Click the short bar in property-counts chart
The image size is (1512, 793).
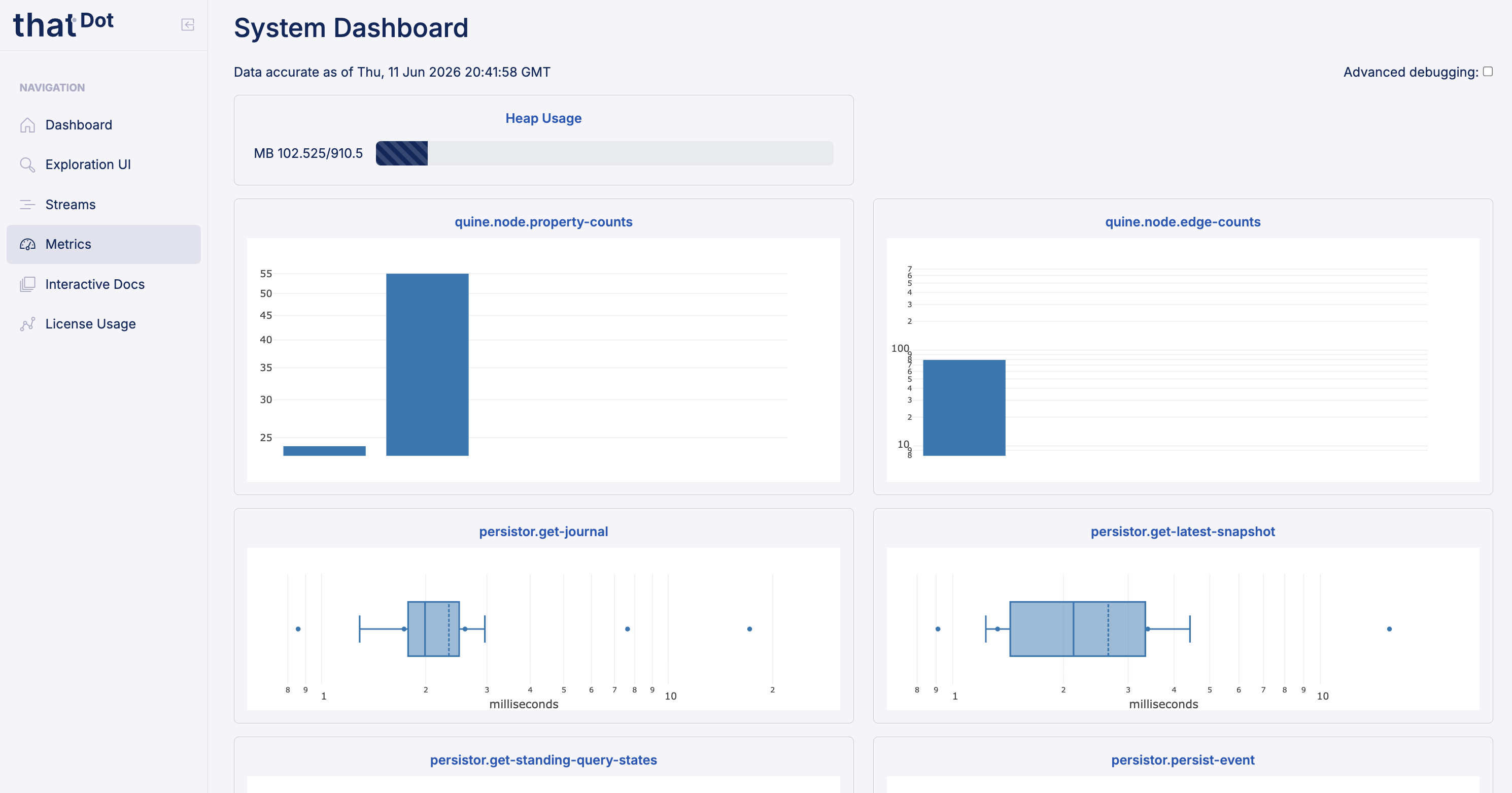click(325, 451)
